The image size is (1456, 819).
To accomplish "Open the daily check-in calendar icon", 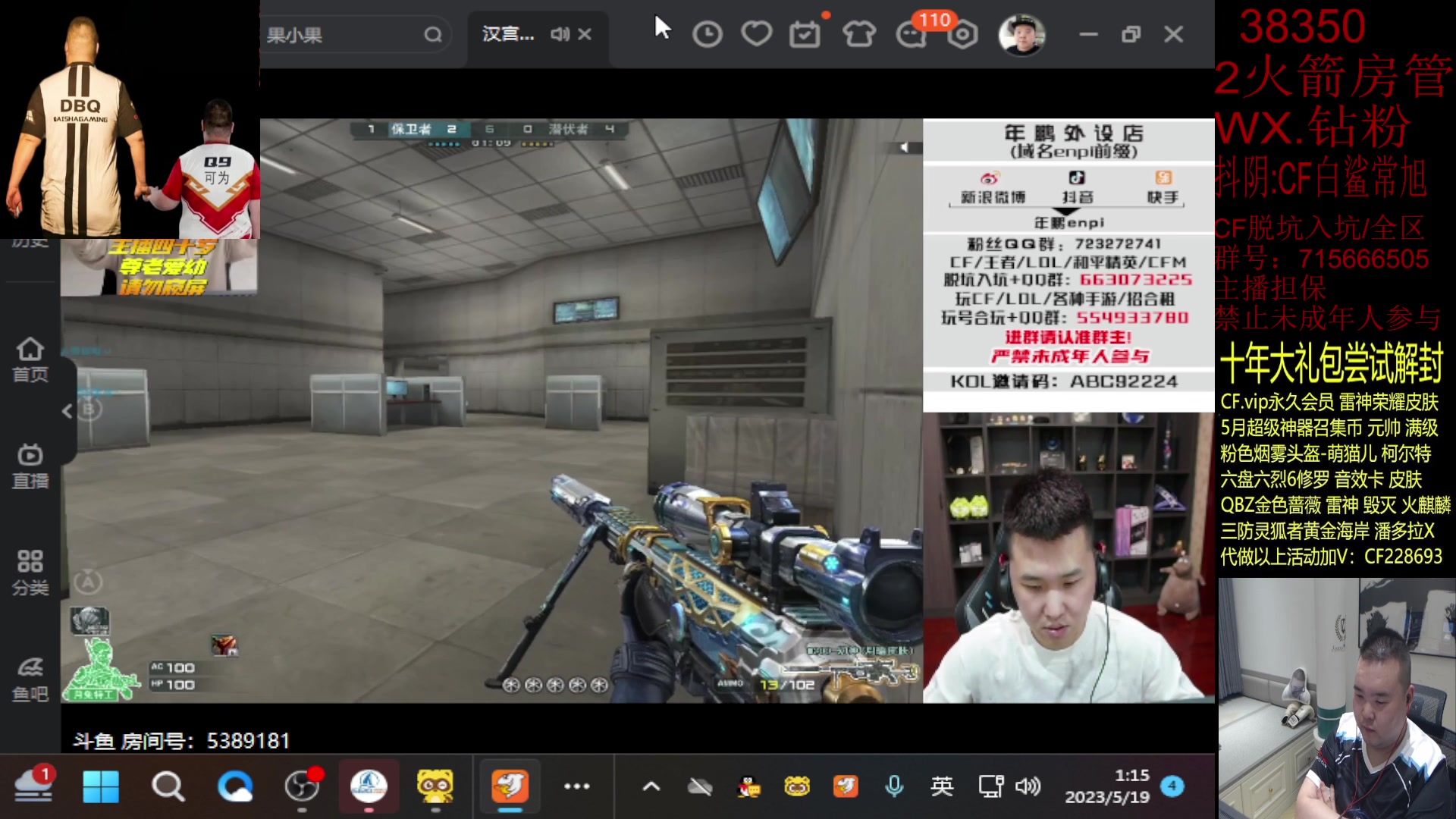I will [x=805, y=34].
